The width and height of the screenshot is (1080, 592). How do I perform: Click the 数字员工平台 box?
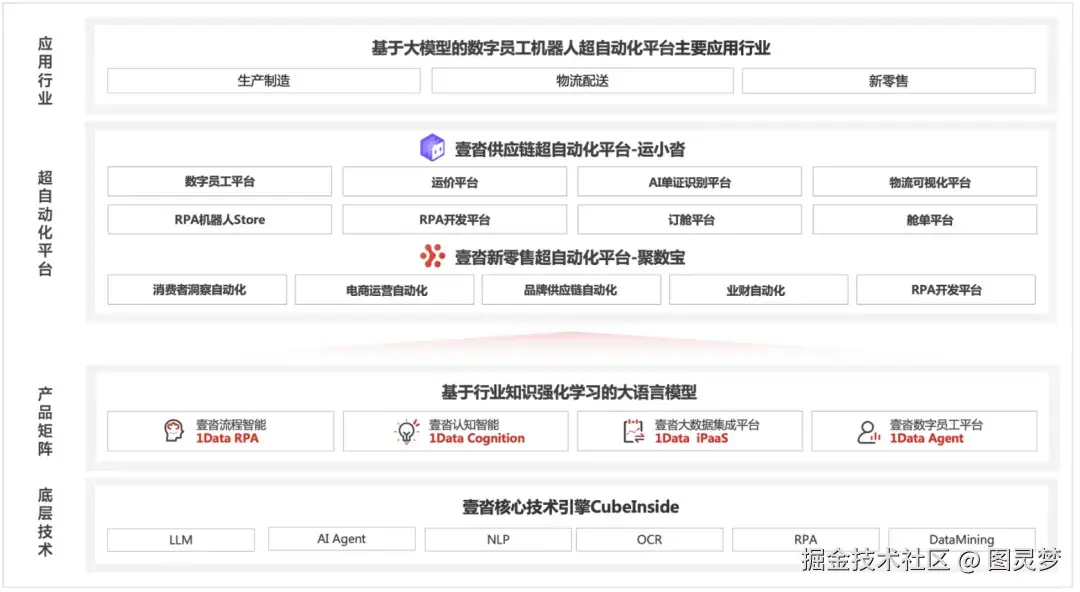coord(218,181)
